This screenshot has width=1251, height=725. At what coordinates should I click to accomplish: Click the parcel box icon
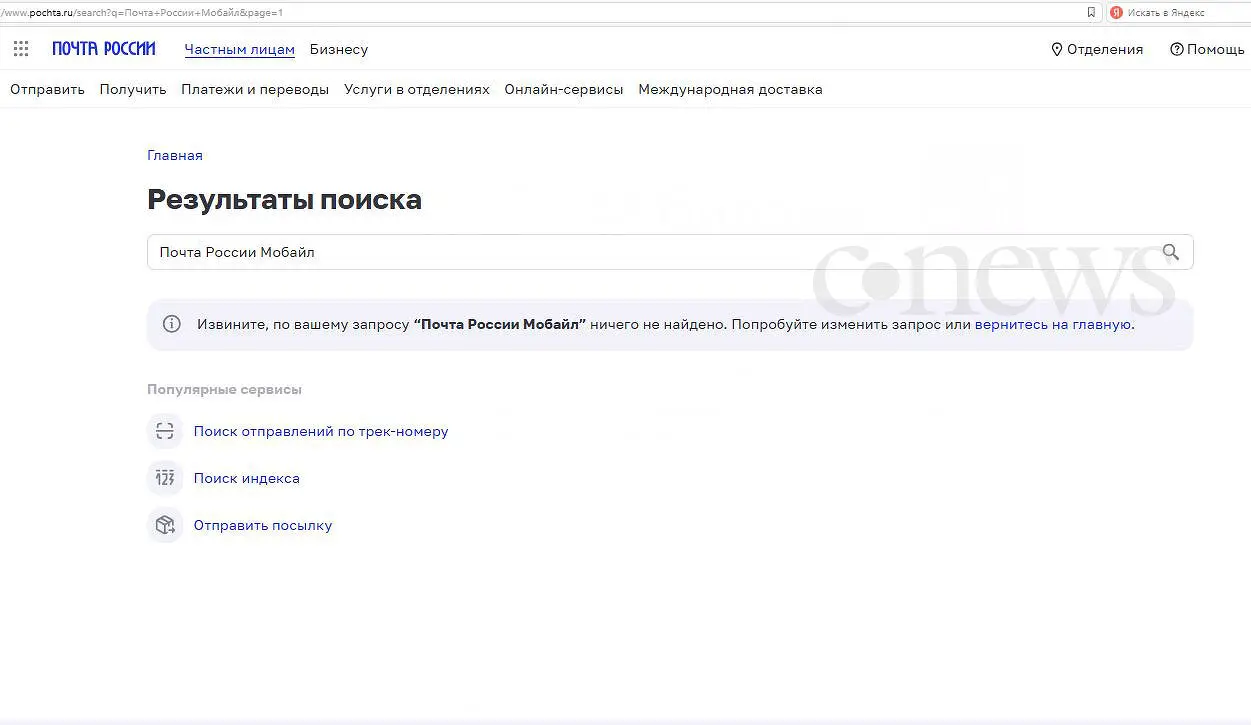click(165, 525)
